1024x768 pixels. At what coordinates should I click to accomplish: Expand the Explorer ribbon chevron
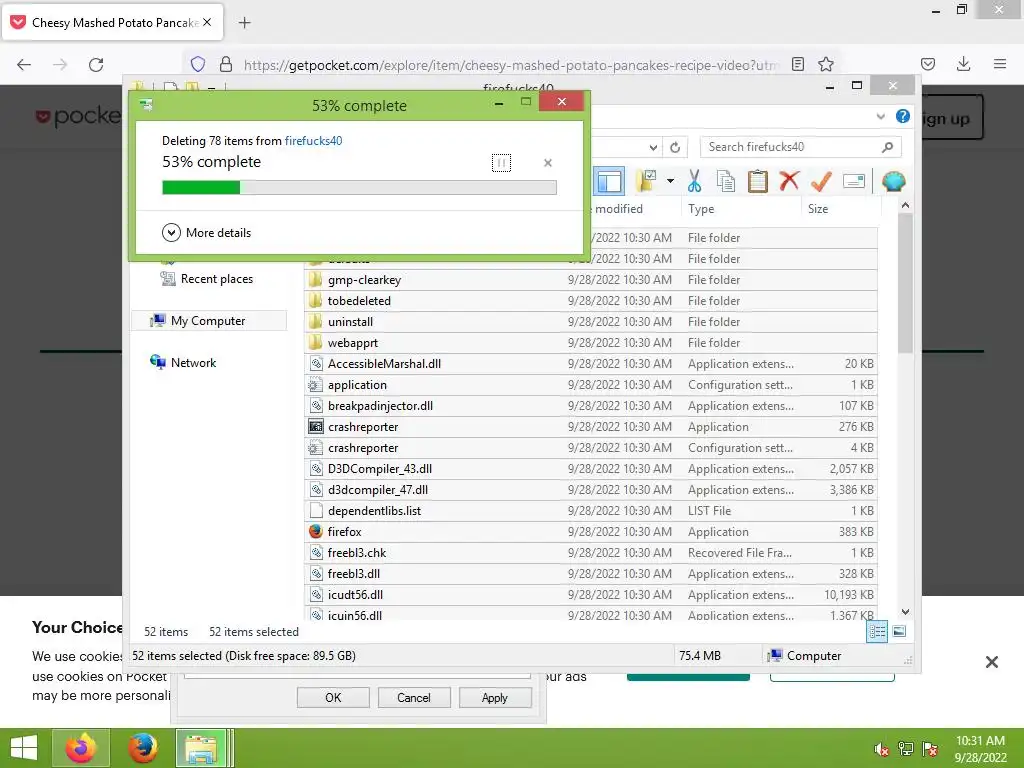coord(880,117)
